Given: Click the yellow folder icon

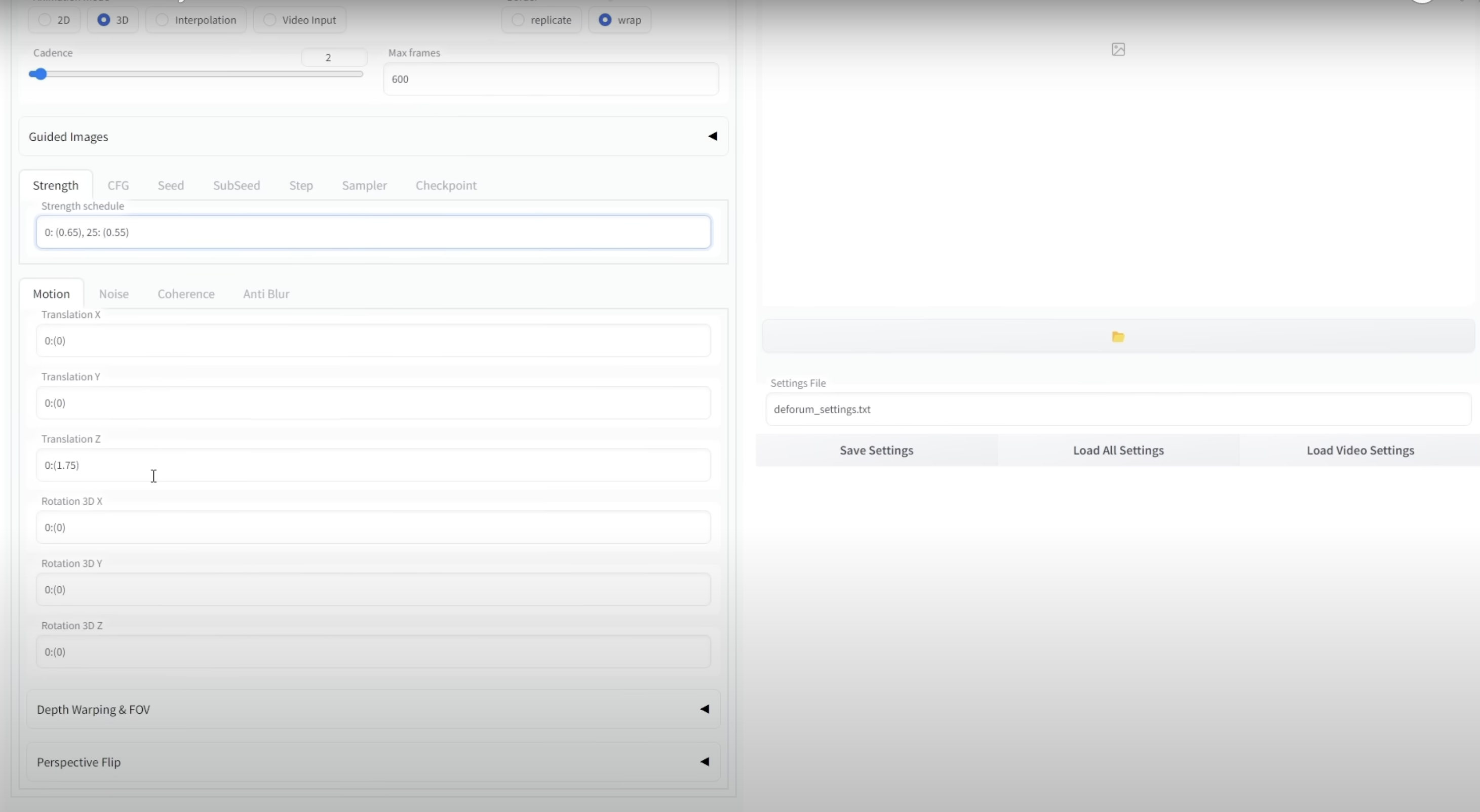Looking at the screenshot, I should (1117, 337).
